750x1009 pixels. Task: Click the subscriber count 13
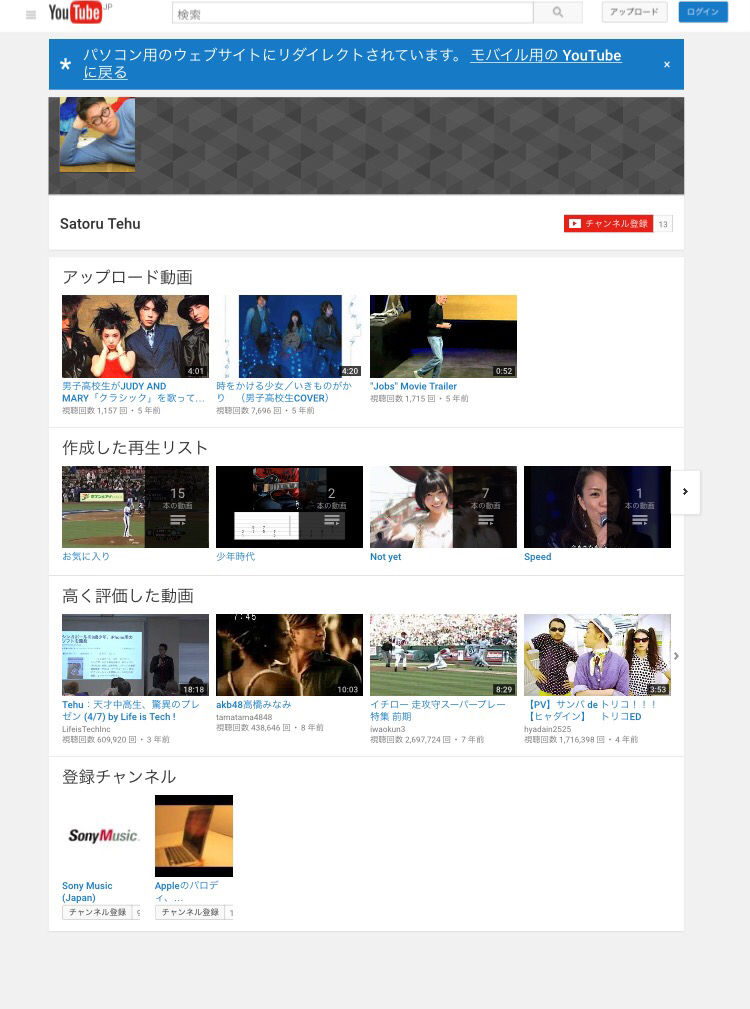663,224
